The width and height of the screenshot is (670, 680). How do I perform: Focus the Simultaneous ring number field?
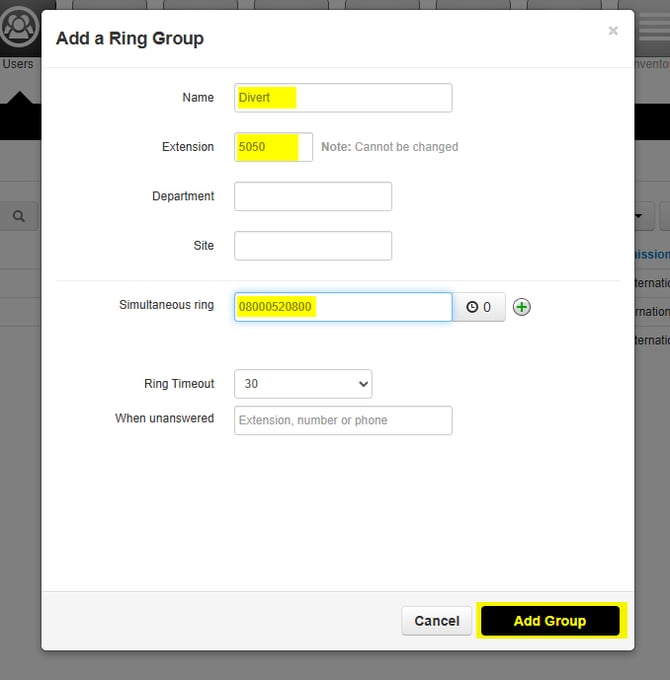(x=343, y=307)
